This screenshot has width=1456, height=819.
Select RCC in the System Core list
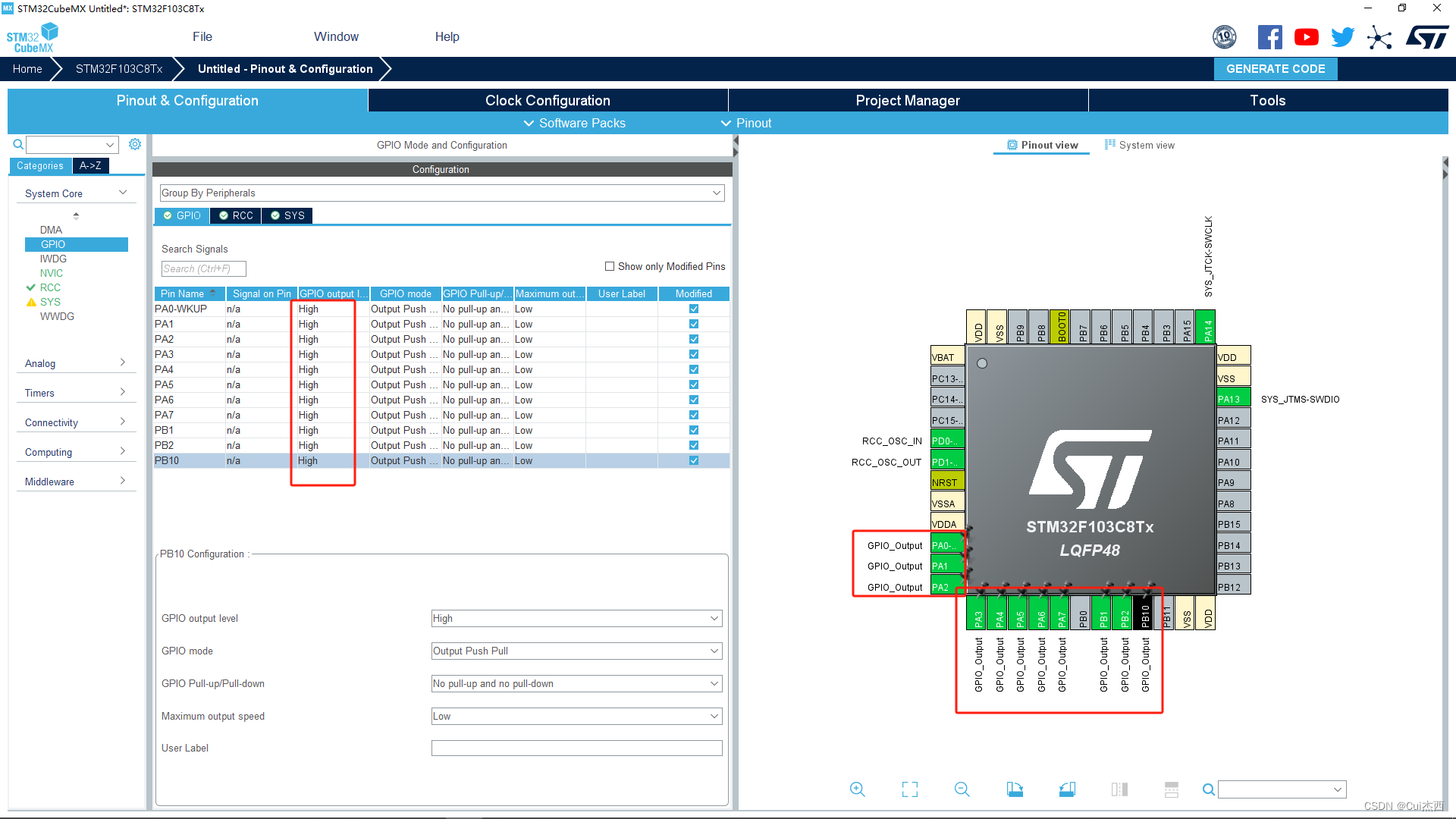coord(50,287)
